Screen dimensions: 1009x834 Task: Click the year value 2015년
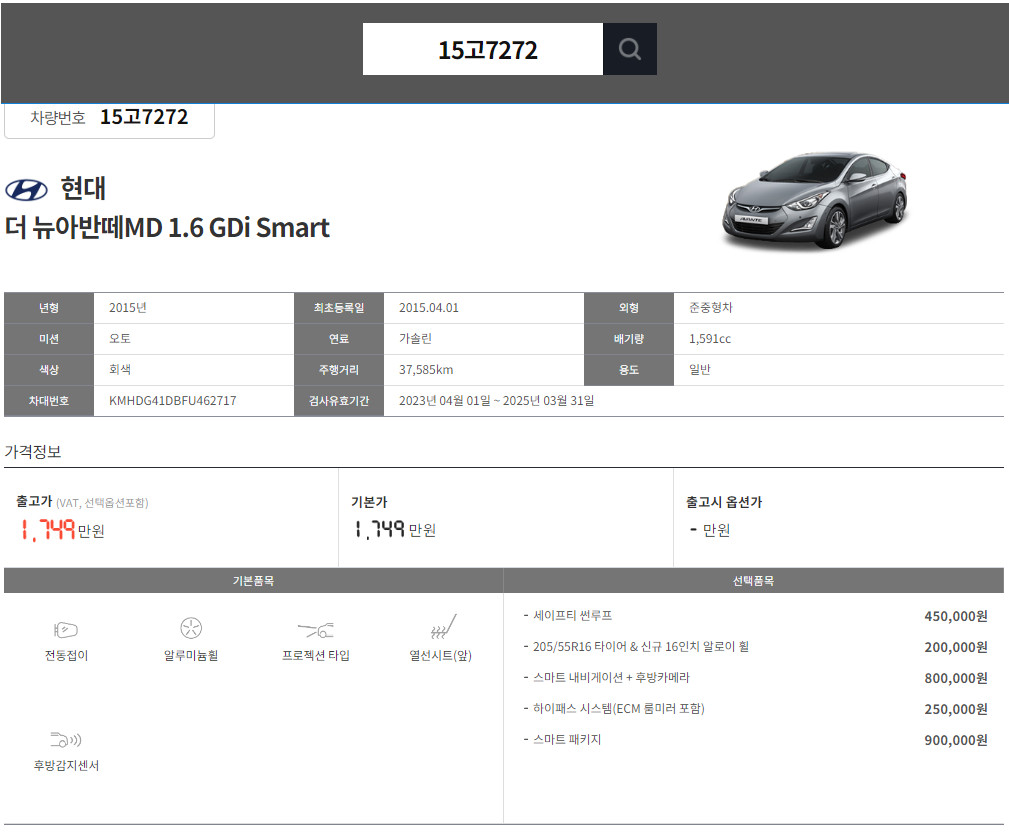(x=127, y=308)
